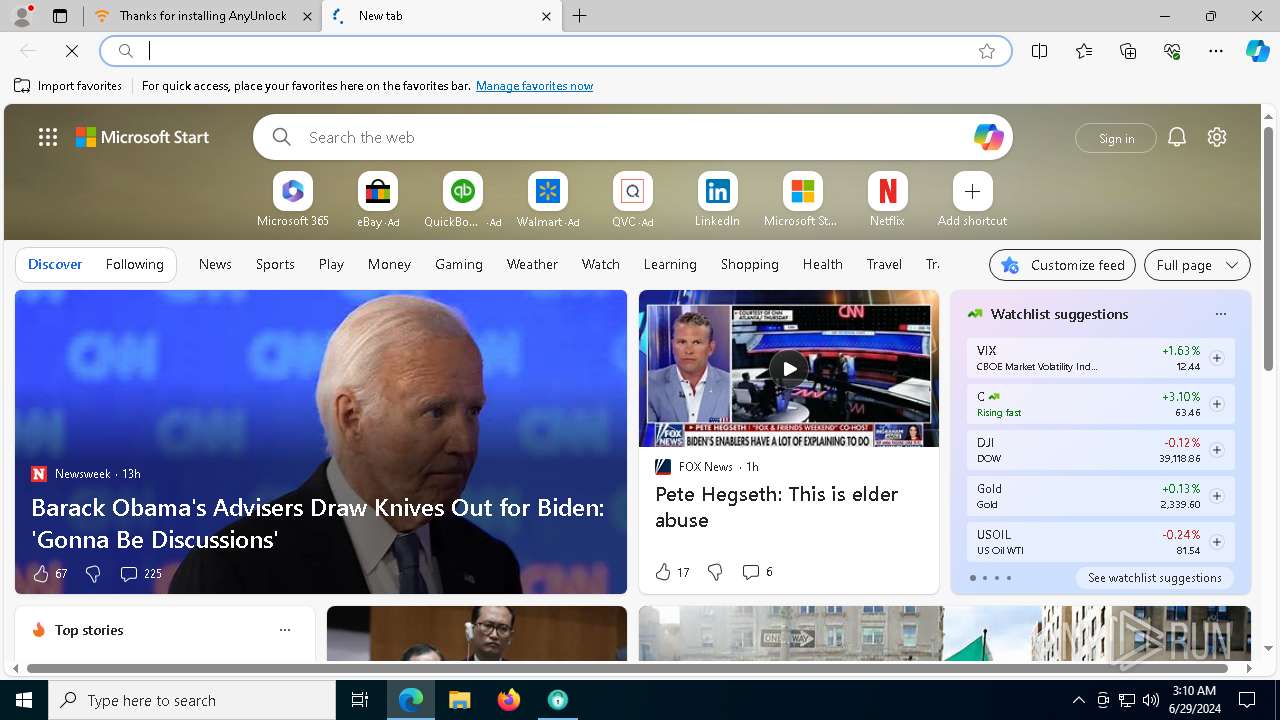Open a new browser tab
Screen dimensions: 1280x720
(580, 16)
